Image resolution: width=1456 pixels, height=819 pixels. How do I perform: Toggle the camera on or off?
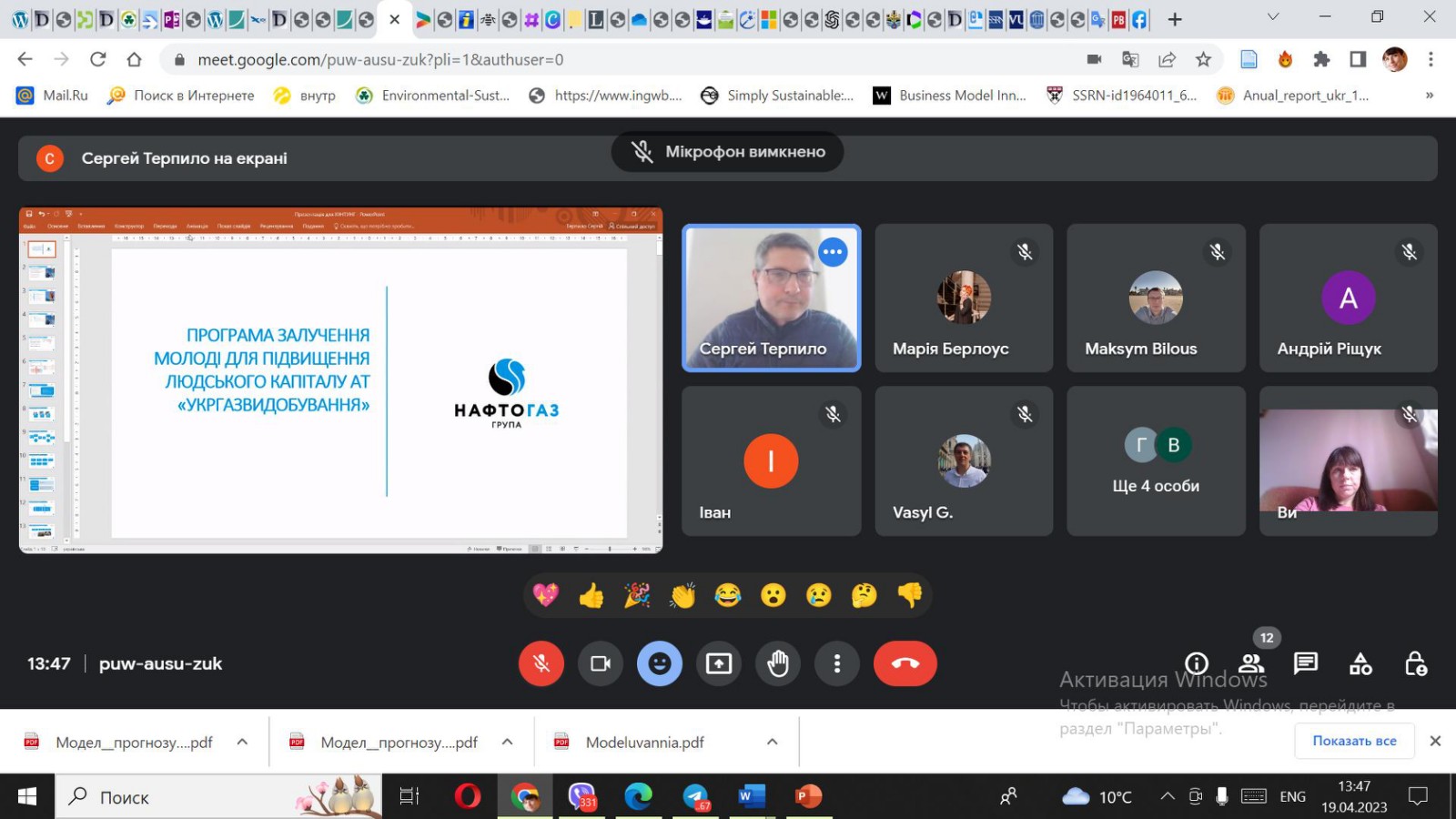[601, 663]
